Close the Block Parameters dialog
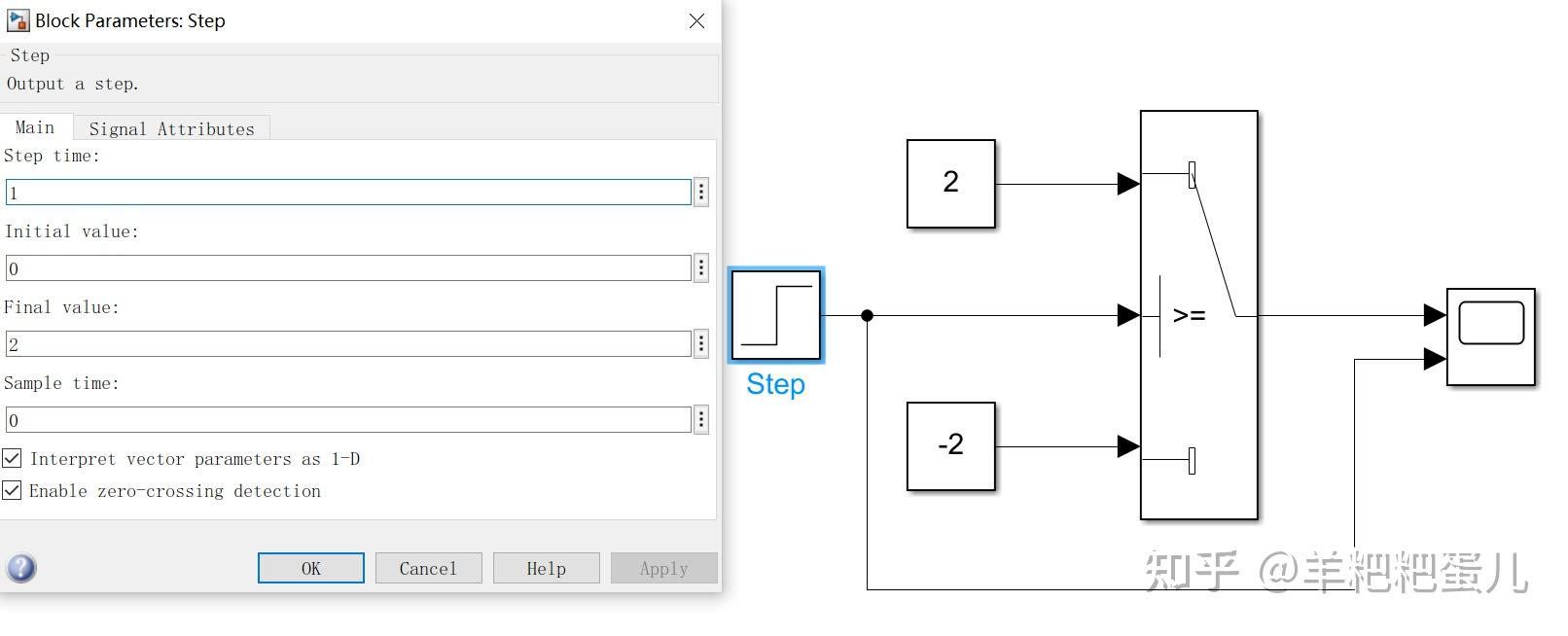The width and height of the screenshot is (1568, 636). (696, 20)
